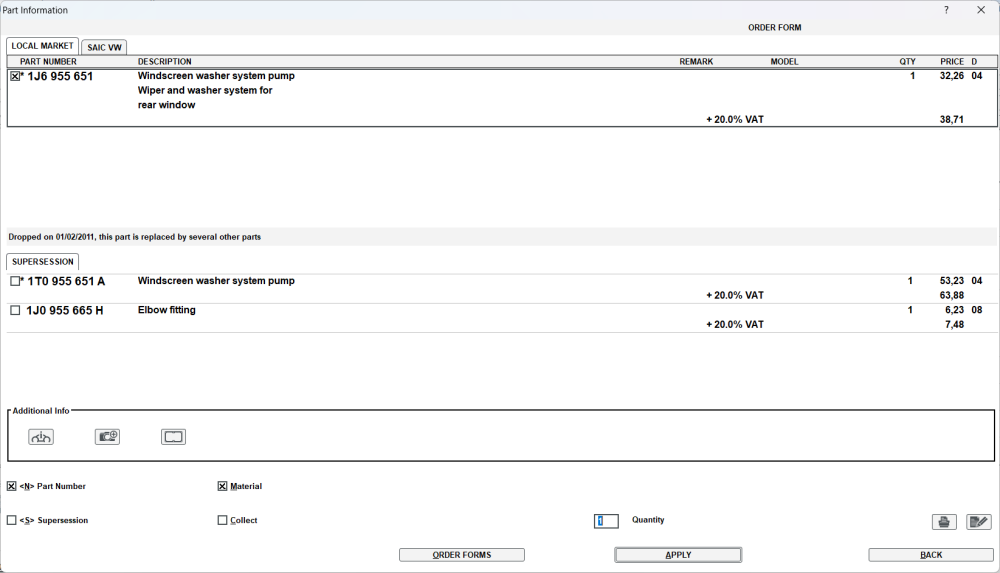Click the VAT price 38,71
1000x573 pixels.
click(x=952, y=120)
